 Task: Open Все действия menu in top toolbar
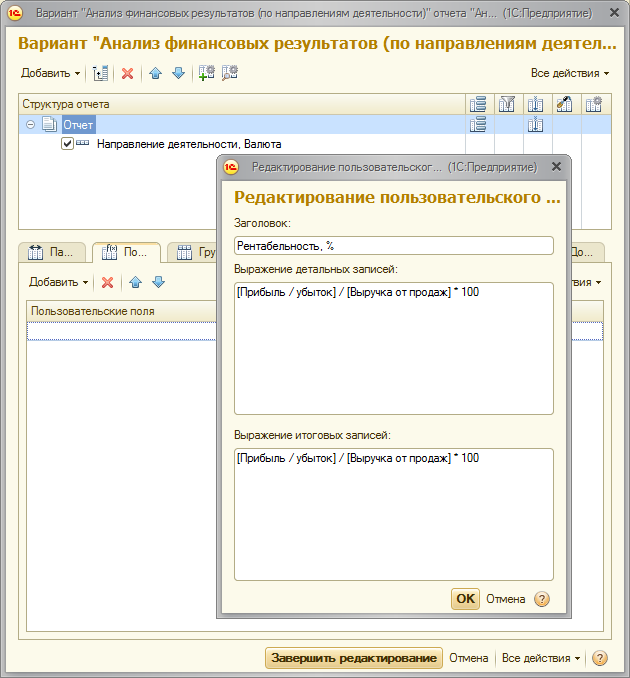[570, 74]
